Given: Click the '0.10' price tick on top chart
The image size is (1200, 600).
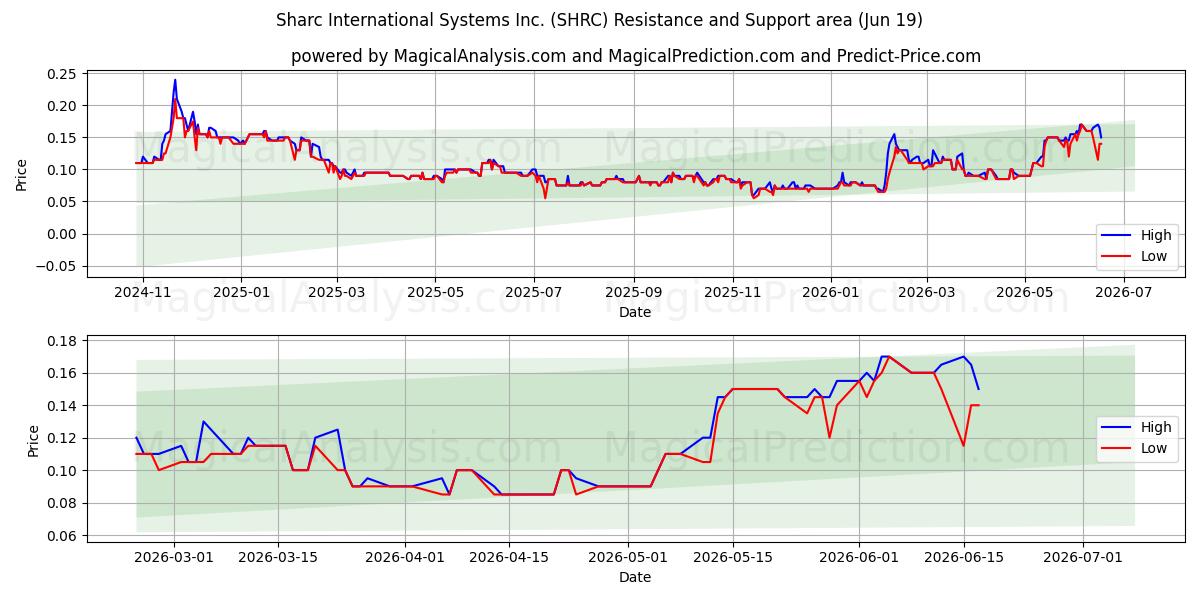Looking at the screenshot, I should pyautogui.click(x=62, y=170).
